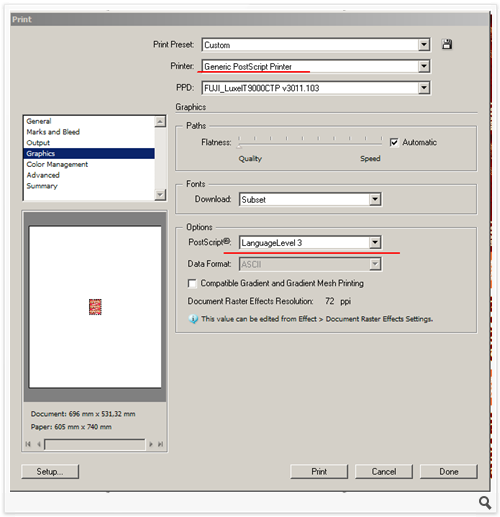Click the Done button
This screenshot has width=500, height=517.
click(x=449, y=471)
